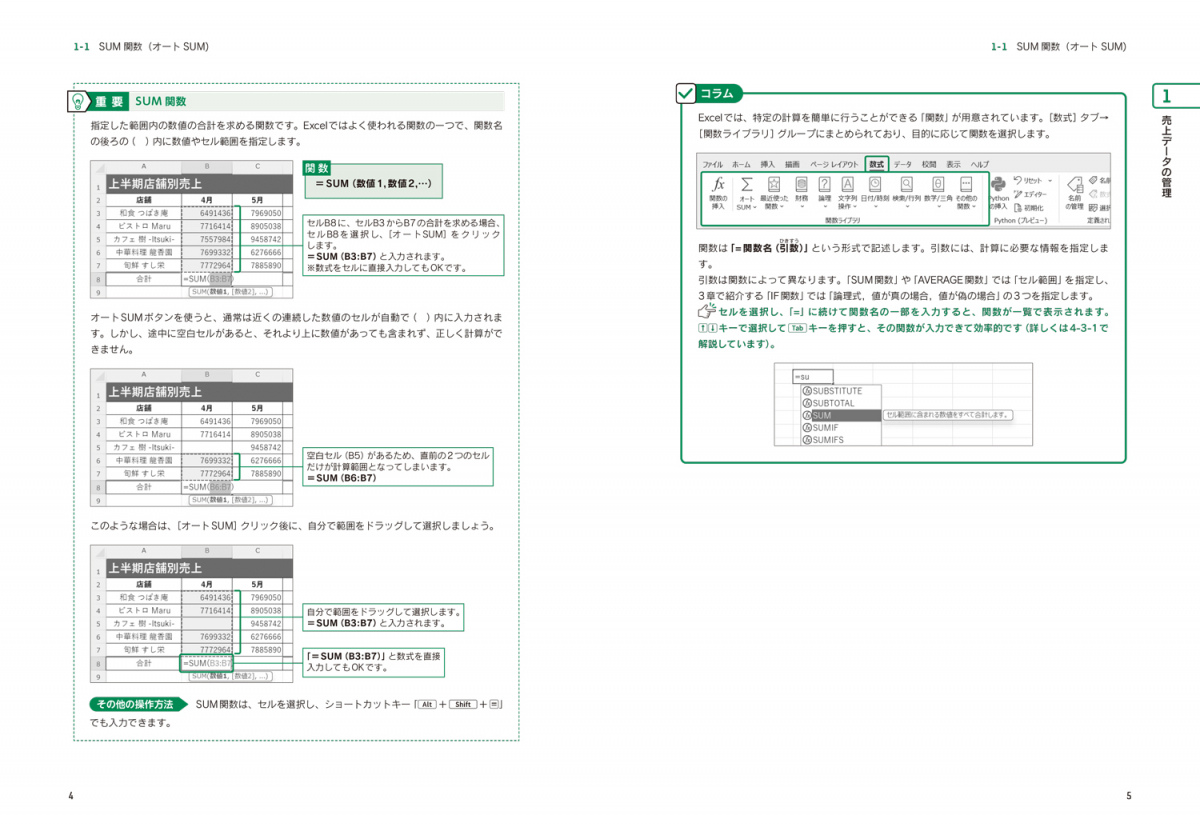Expand the リセット dropdown arrow
Screen dimensions: 1200x839
[x=1049, y=181]
